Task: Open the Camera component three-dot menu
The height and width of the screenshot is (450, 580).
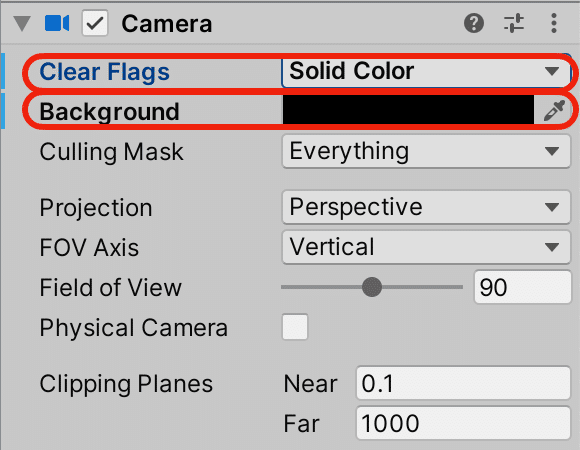Action: [x=554, y=23]
